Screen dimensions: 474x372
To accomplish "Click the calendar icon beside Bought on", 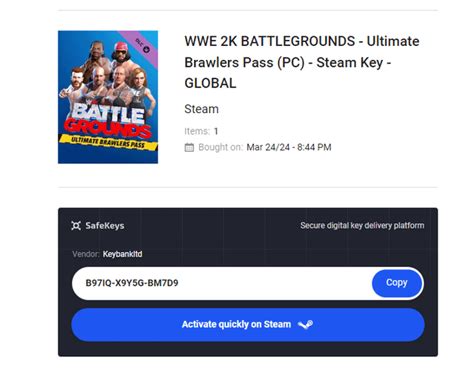I will pos(189,147).
